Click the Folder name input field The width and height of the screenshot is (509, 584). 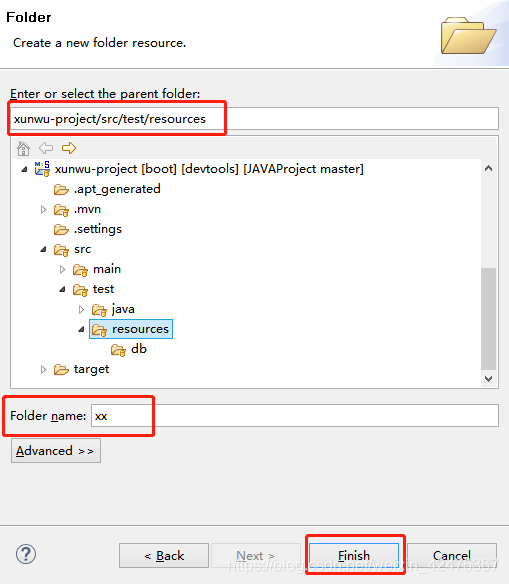295,416
